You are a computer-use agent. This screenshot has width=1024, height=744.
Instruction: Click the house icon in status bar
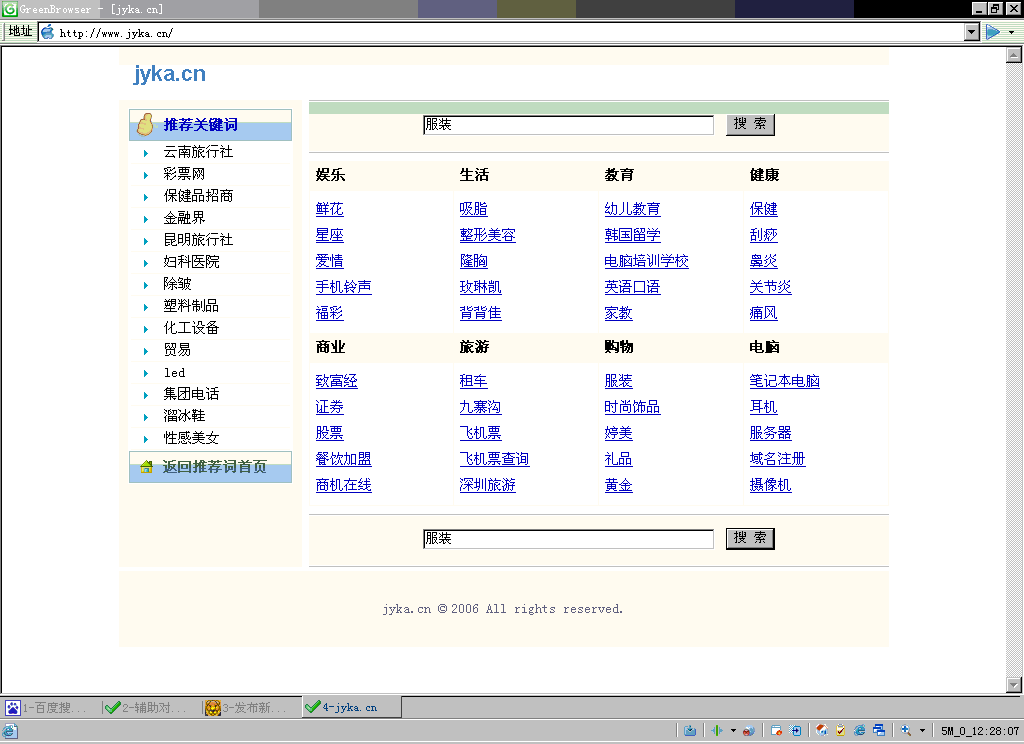821,731
